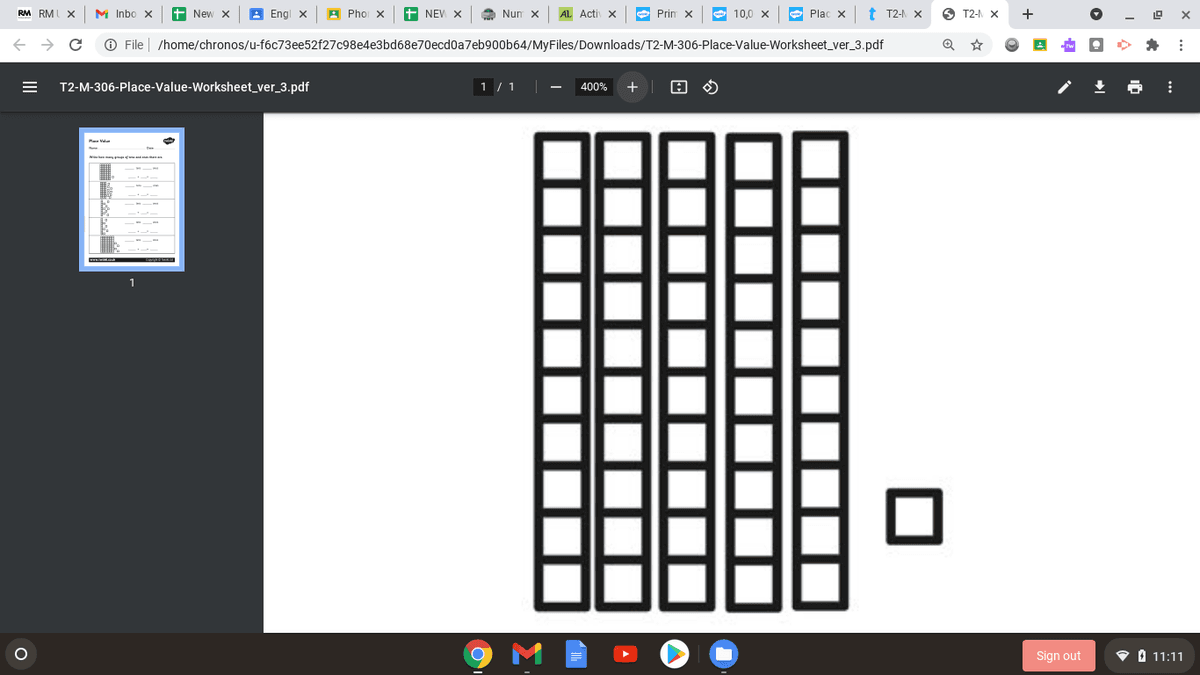Open Google Docs from the shelf
Viewport: 1200px width, 675px height.
point(575,655)
